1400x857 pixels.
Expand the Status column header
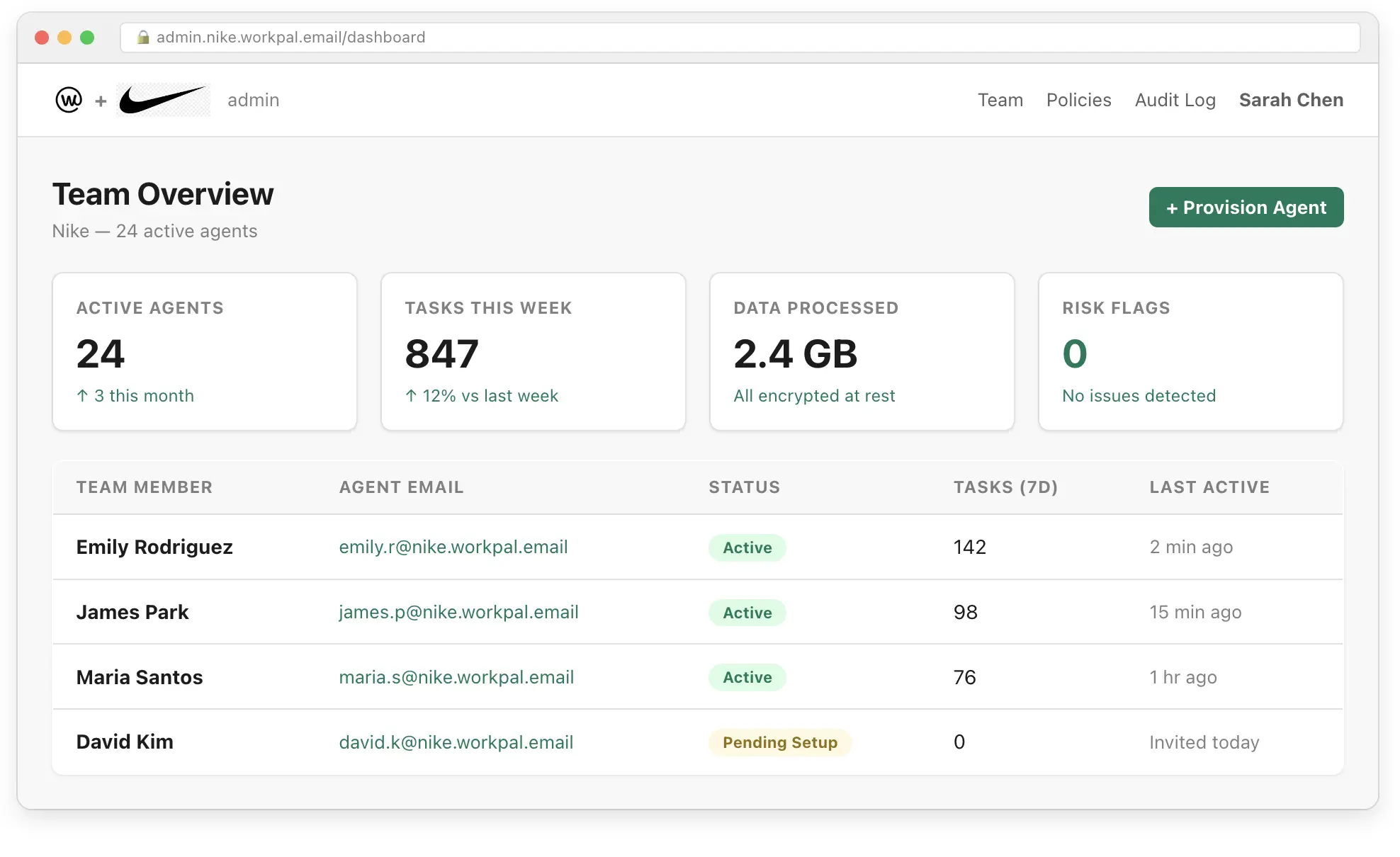coord(744,487)
